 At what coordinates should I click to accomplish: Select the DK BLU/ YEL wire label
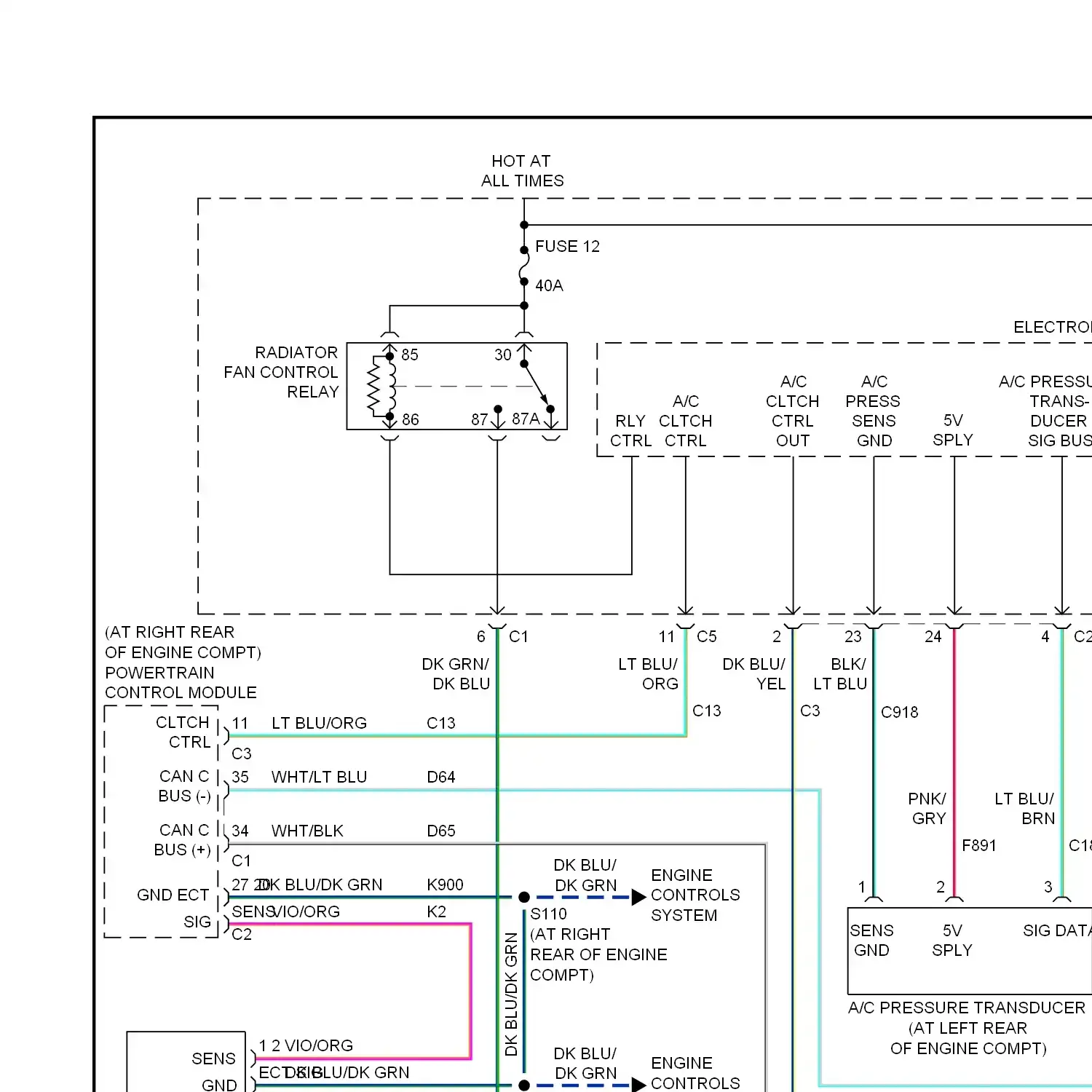point(754,673)
